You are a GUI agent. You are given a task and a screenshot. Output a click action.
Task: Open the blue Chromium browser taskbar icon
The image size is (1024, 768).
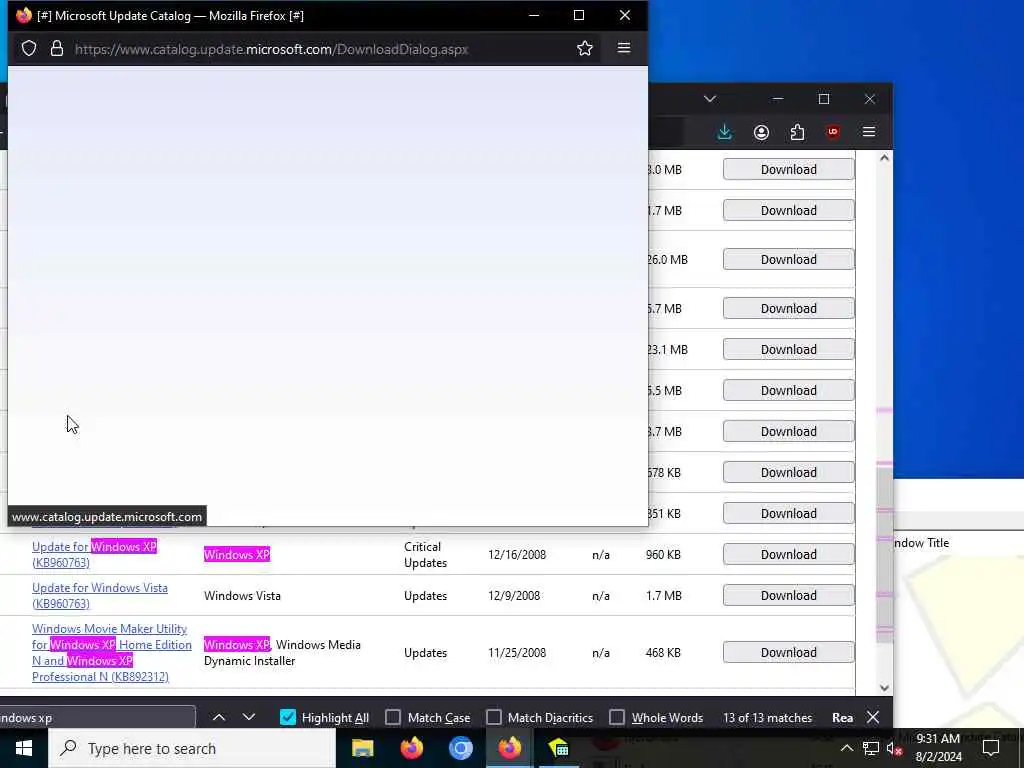[460, 748]
